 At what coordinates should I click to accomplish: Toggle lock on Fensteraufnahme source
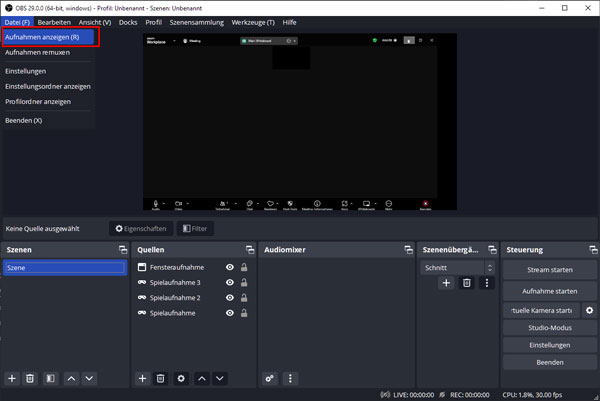pyautogui.click(x=244, y=267)
